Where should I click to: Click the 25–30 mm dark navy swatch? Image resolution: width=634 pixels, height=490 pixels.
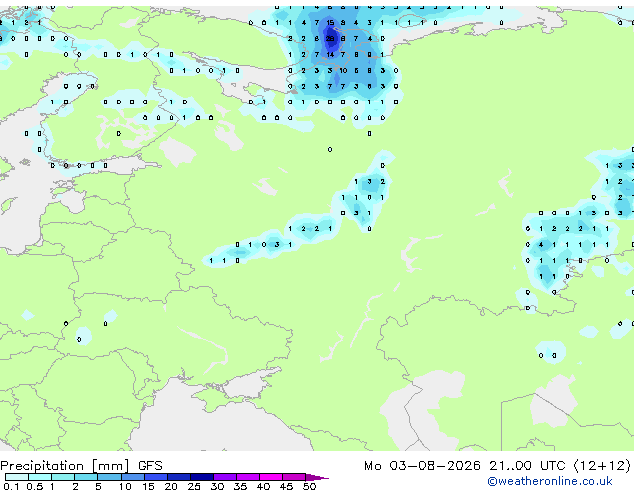(201, 477)
